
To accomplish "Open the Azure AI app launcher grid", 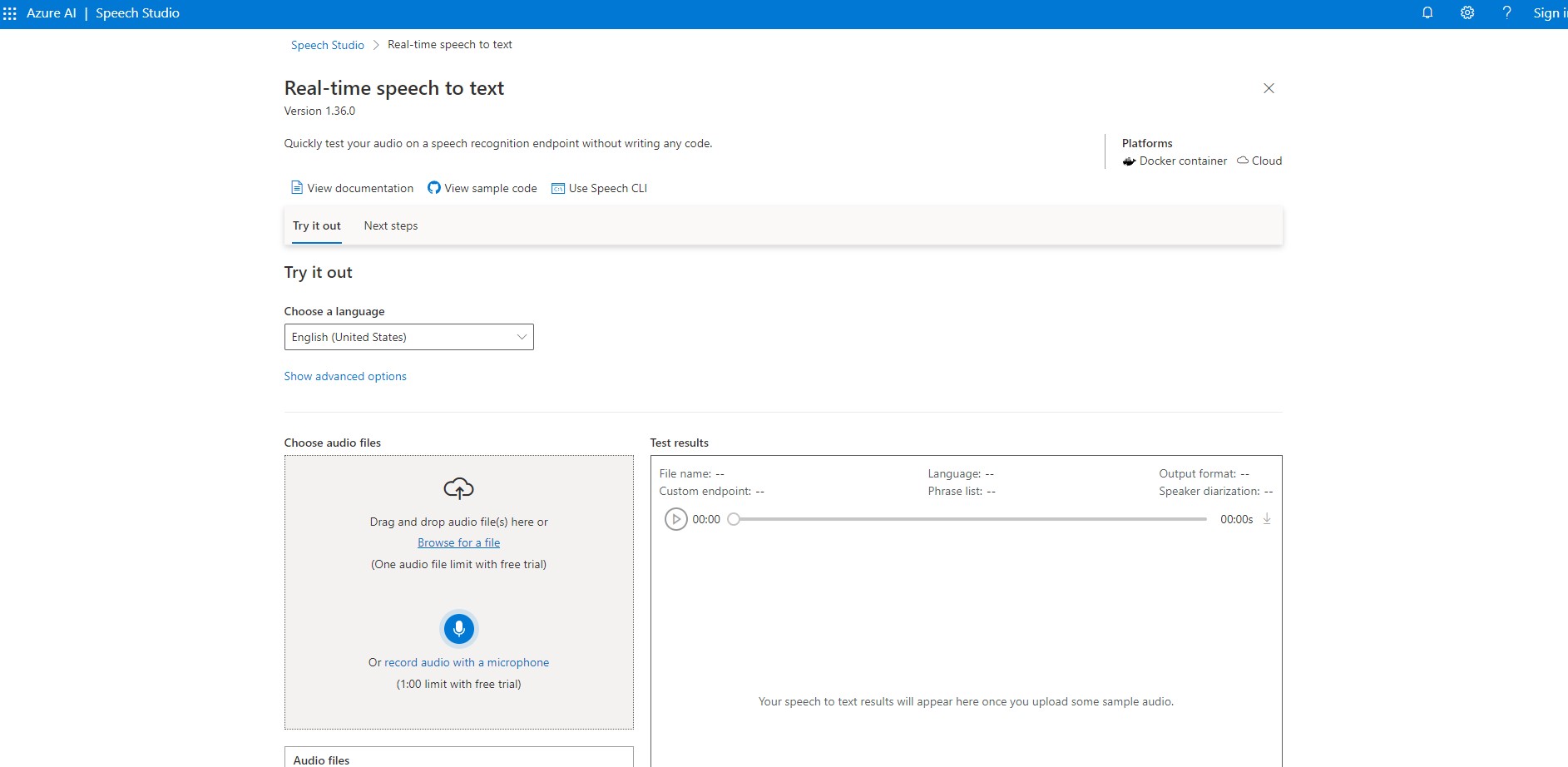I will 10,13.
